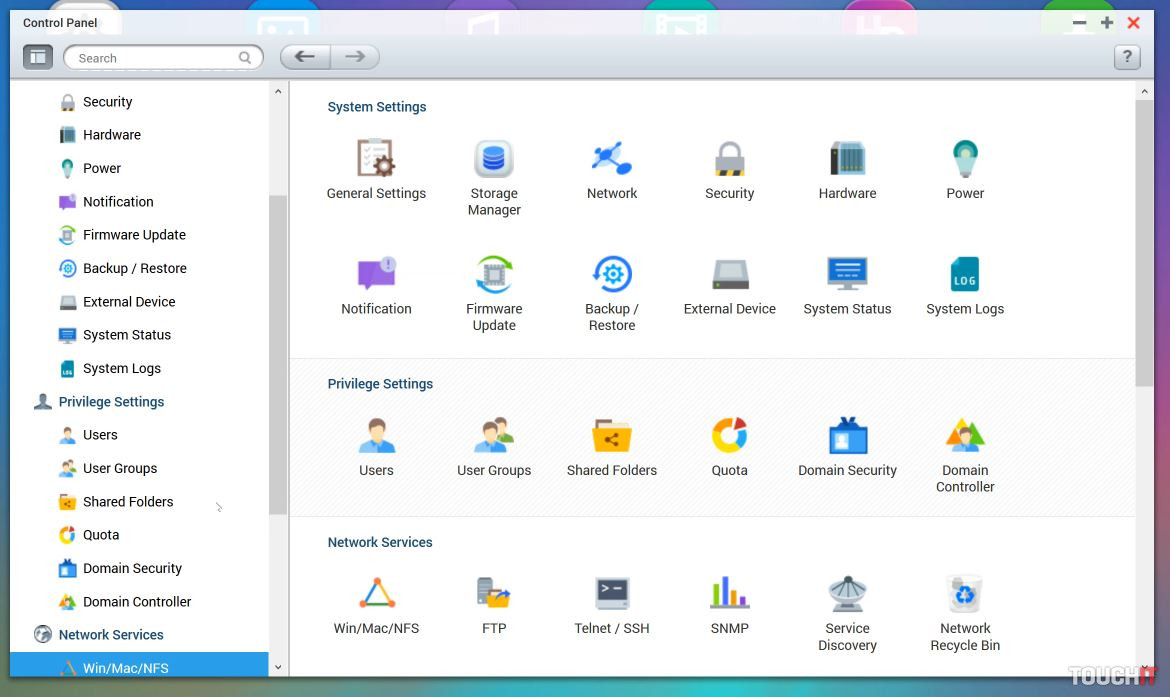This screenshot has height=697, width=1170.
Task: Open General Settings in System Settings
Action: pyautogui.click(x=376, y=160)
